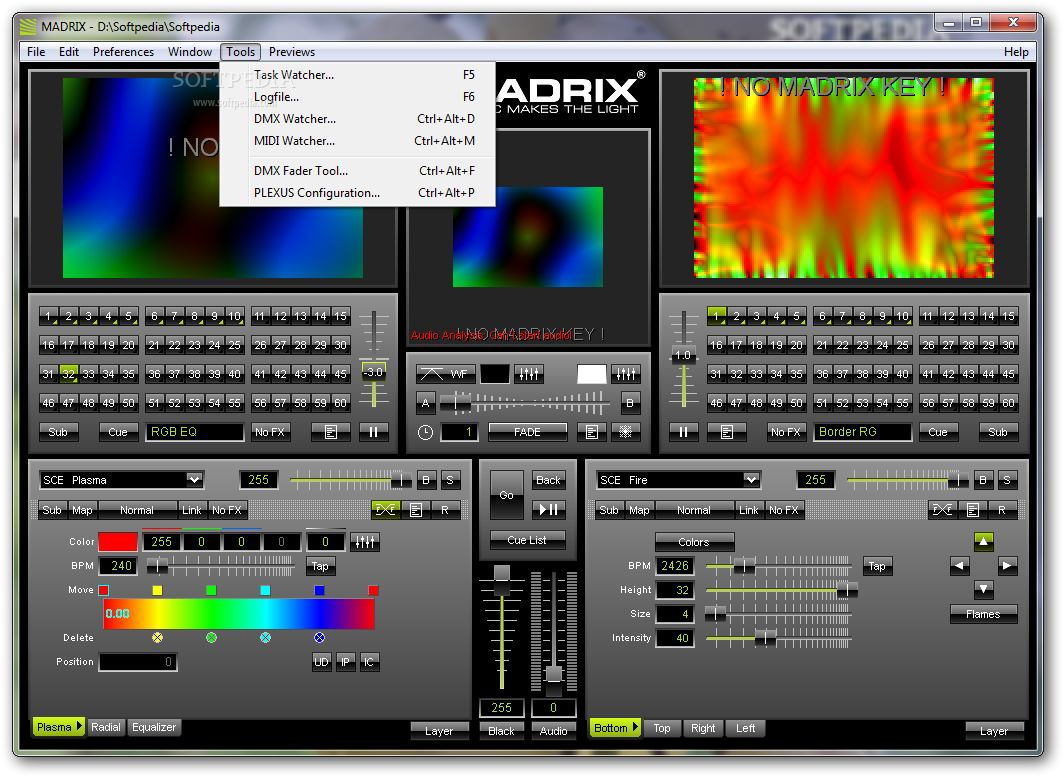This screenshot has width=1064, height=777.
Task: Open mixer sliders icon next to white swatch
Action: [626, 374]
